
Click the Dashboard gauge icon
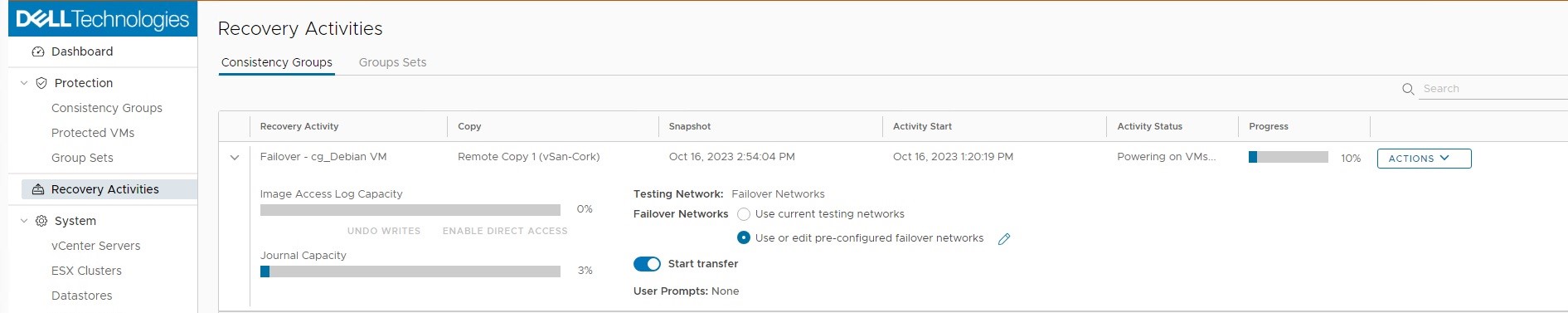(x=37, y=51)
